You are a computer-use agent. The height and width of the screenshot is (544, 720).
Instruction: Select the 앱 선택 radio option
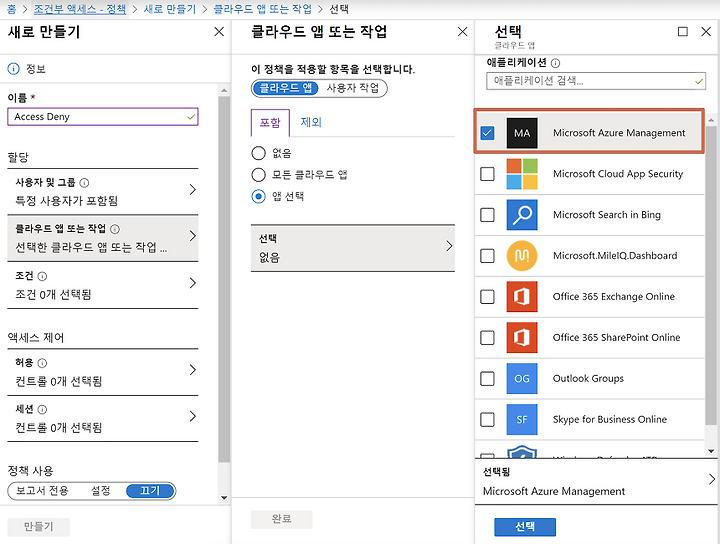click(259, 196)
